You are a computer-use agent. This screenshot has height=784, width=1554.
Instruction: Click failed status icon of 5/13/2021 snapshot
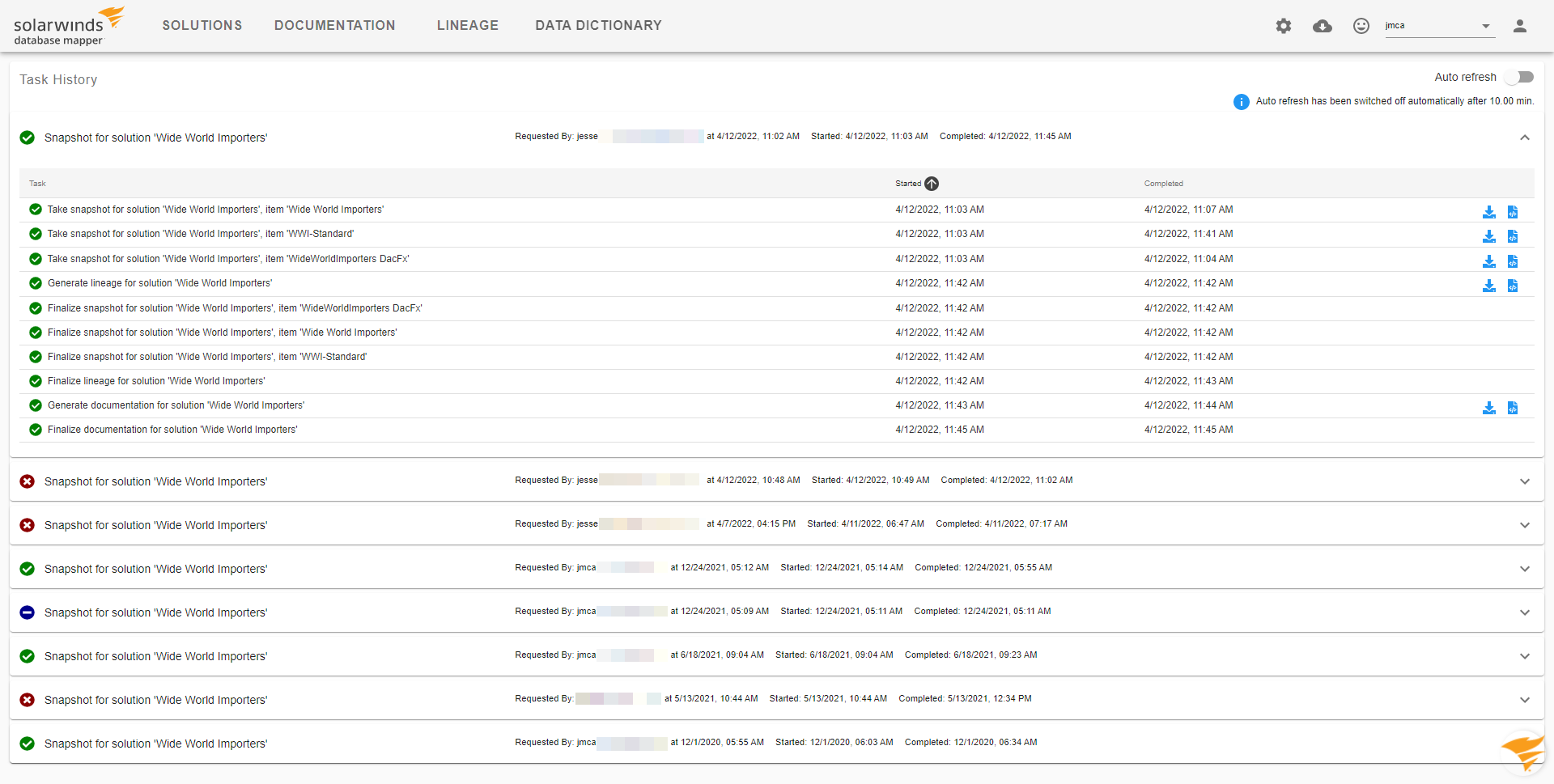(x=28, y=700)
